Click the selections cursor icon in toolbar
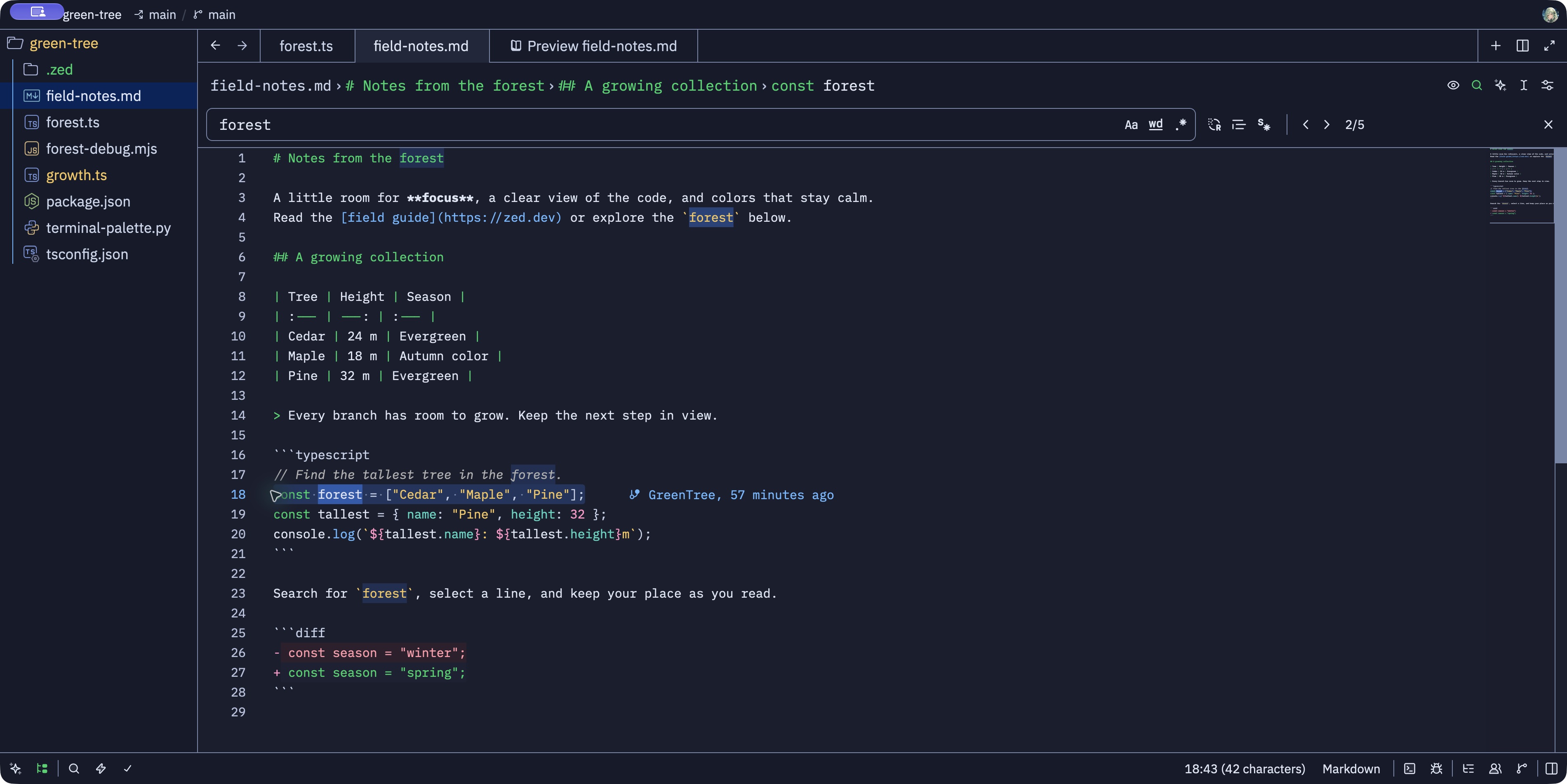 [1524, 86]
